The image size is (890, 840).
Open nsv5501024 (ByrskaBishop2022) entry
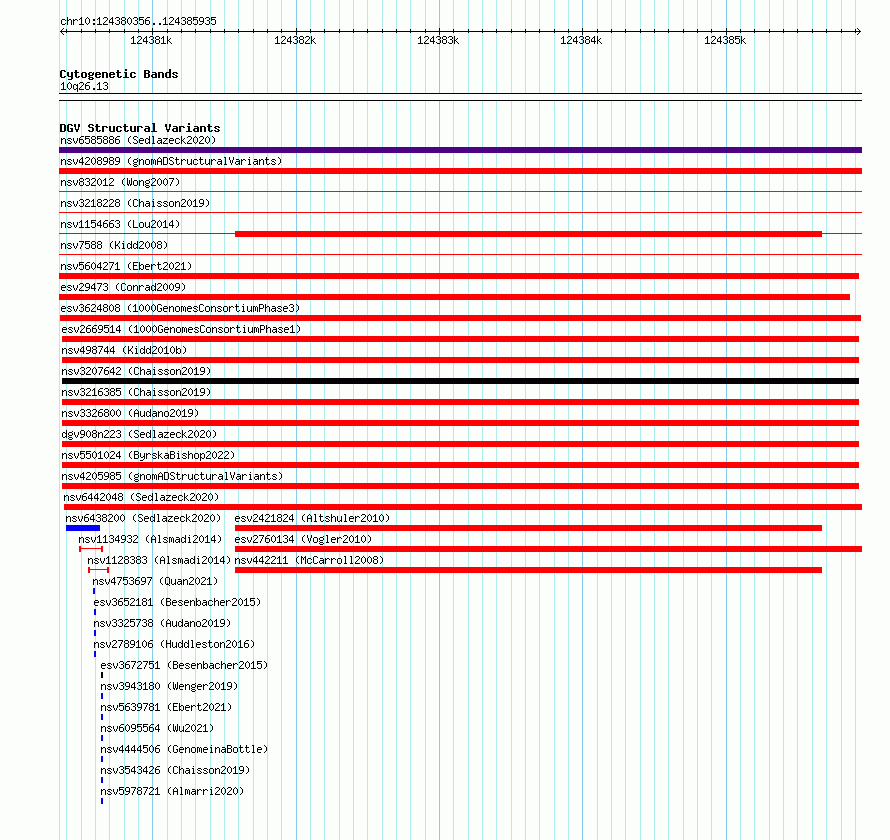[x=148, y=455]
